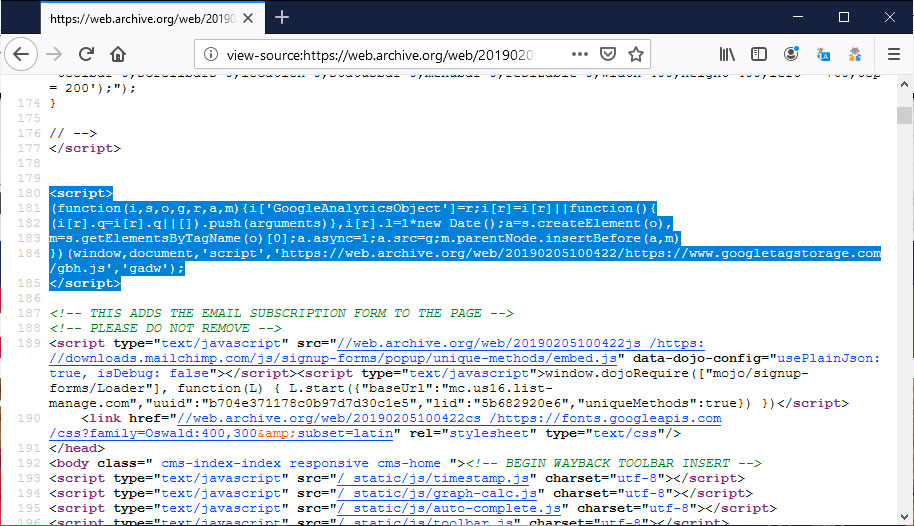Click the forward navigation arrow
The height and width of the screenshot is (526, 914).
pos(54,54)
